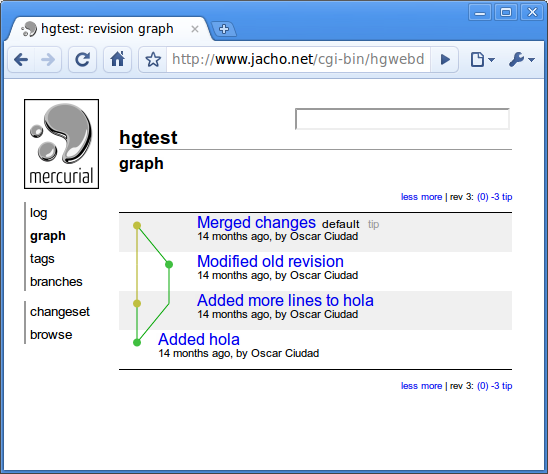Reload the page with the refresh icon
Viewport: 548px width, 474px height.
point(82,60)
